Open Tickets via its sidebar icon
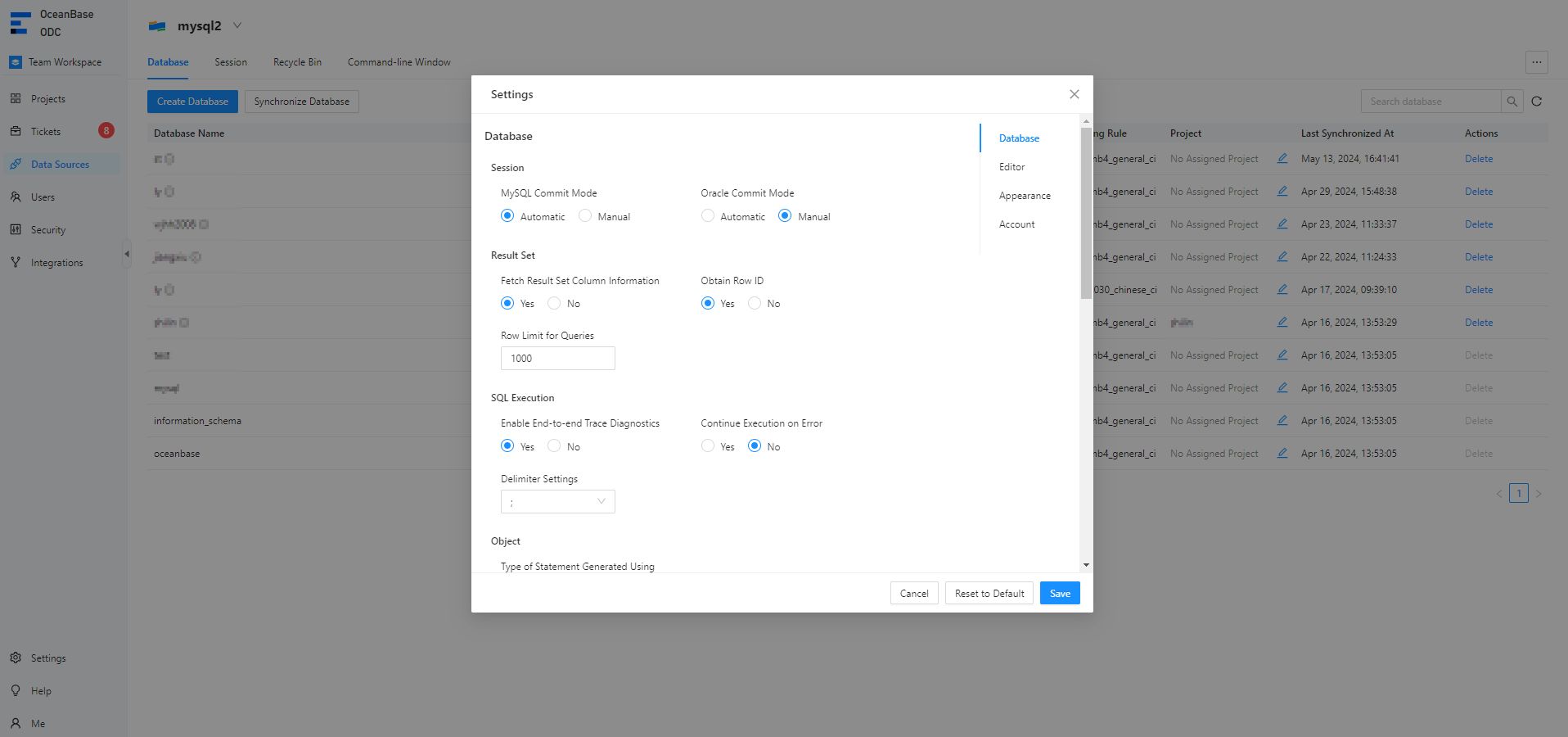This screenshot has width=1568, height=737. point(16,131)
